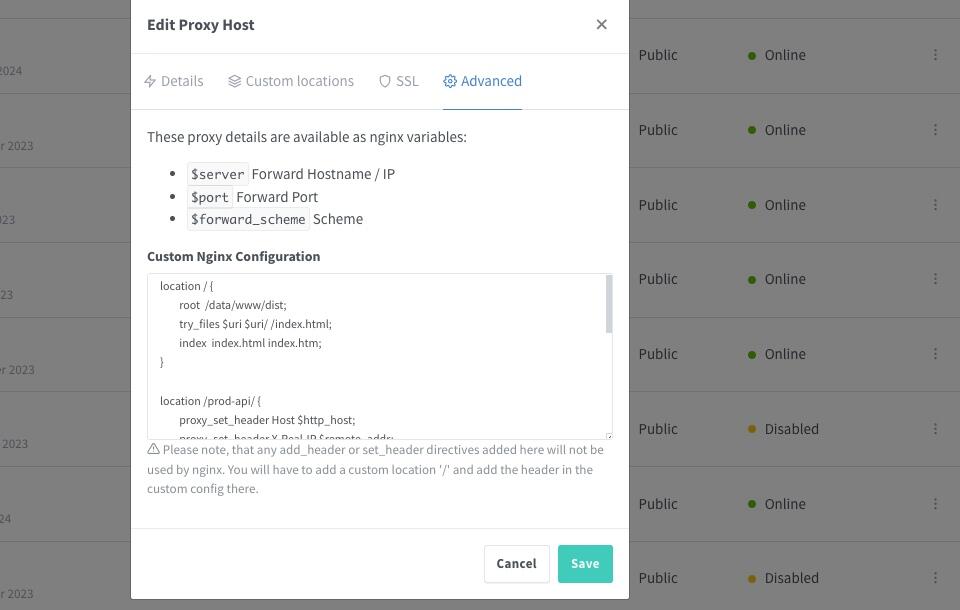Cancel editing the proxy host
960x610 pixels.
point(517,564)
